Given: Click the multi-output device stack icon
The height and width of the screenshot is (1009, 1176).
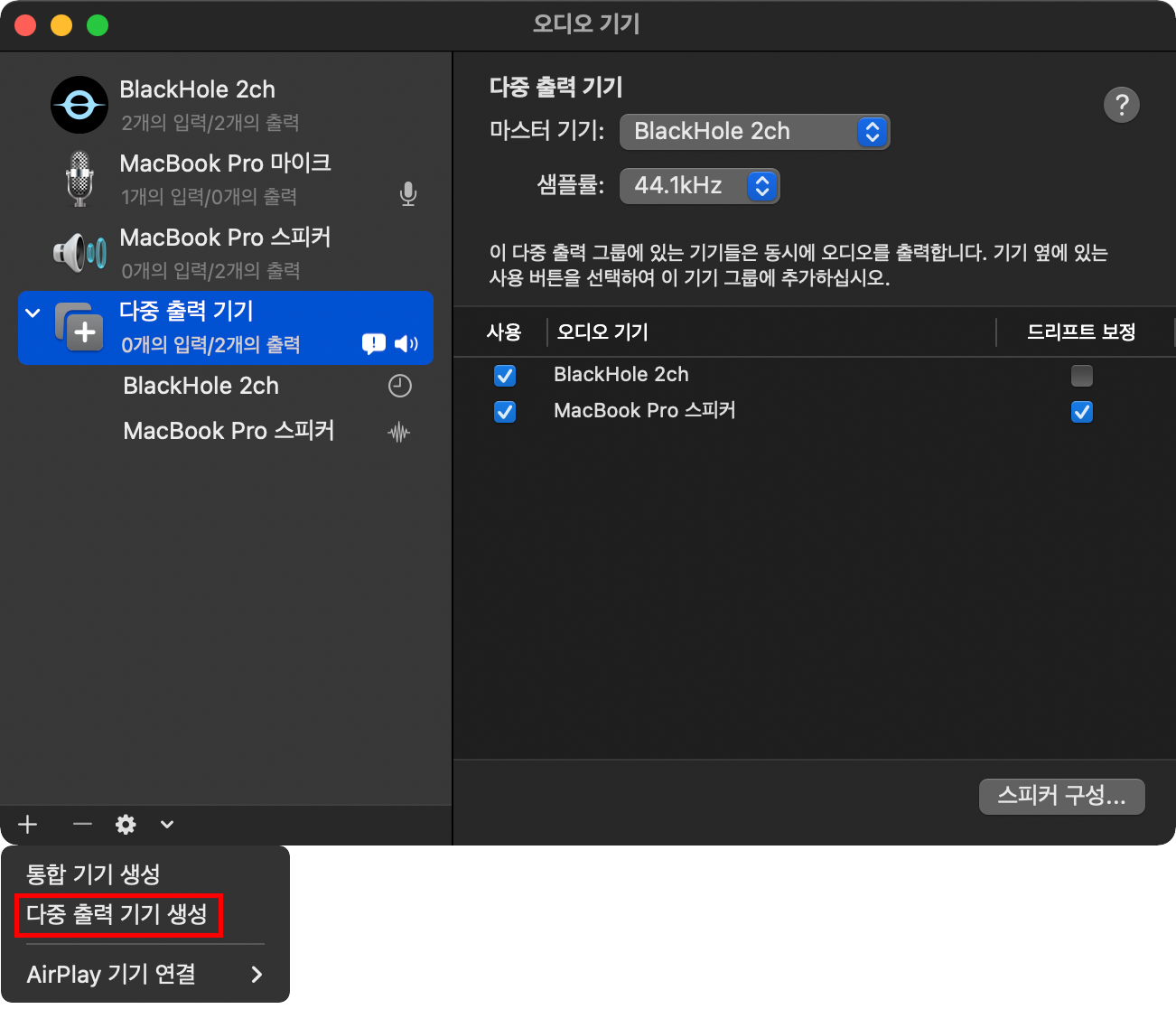Looking at the screenshot, I should click(79, 327).
